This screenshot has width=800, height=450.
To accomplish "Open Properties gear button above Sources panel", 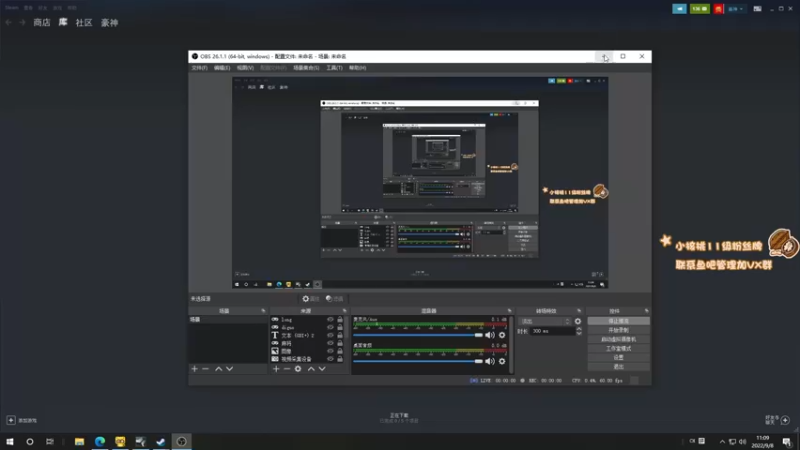I will pyautogui.click(x=311, y=299).
